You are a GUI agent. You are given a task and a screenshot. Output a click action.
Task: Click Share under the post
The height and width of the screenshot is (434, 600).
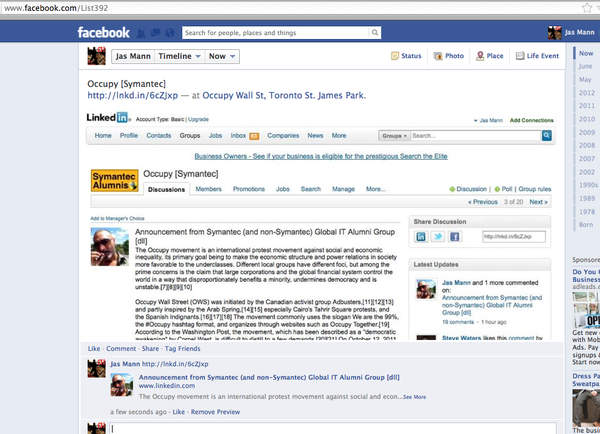tap(150, 349)
